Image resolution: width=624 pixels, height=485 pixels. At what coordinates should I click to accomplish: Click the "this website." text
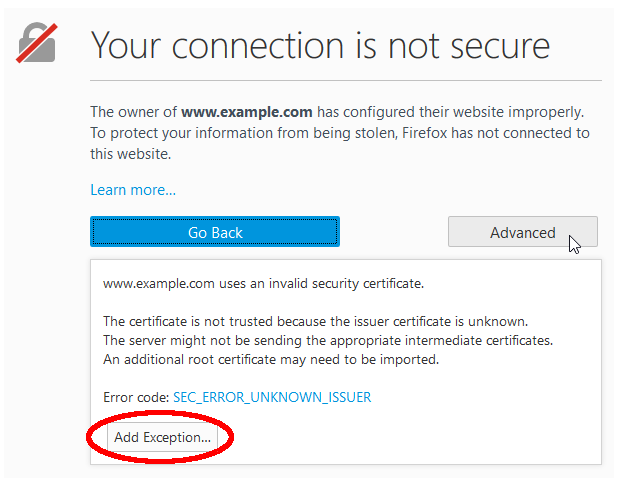[x=131, y=154]
